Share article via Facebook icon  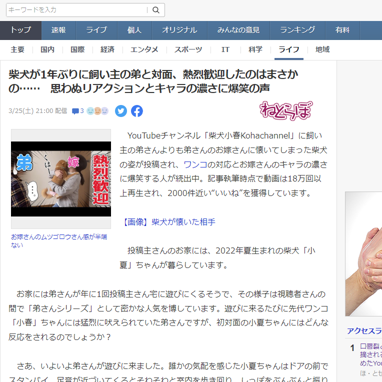(137, 111)
